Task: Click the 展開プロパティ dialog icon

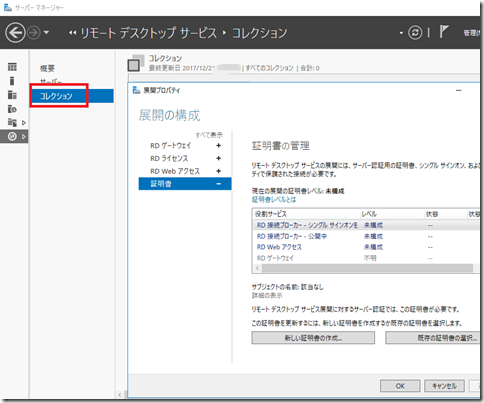Action: (136, 90)
